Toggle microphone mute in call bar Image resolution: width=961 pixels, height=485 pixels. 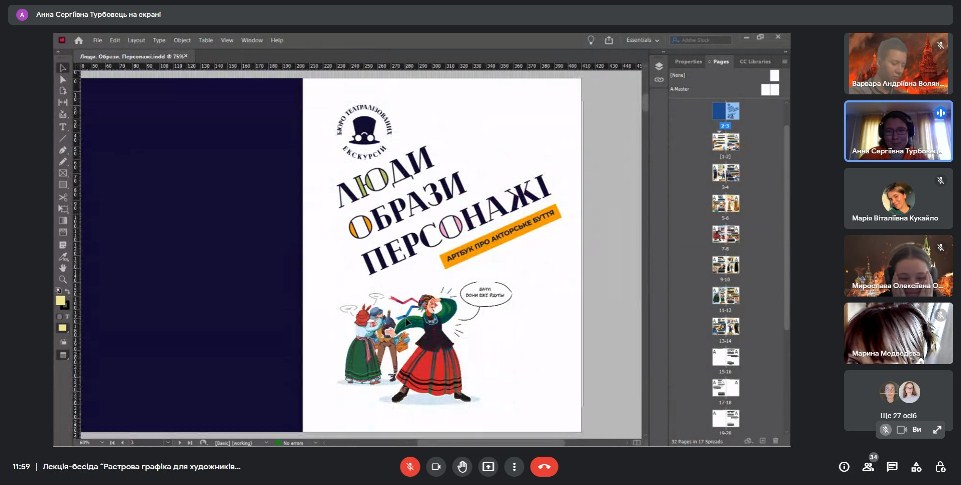[410, 466]
